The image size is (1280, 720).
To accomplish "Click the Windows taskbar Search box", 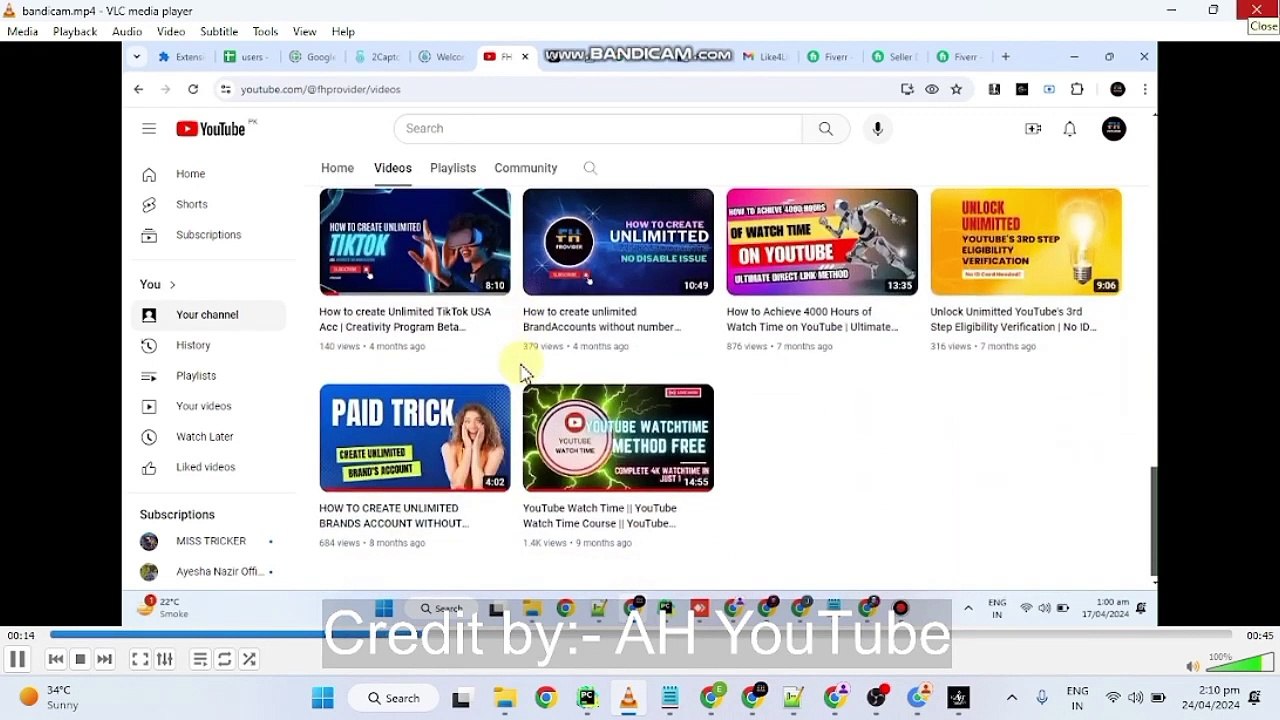I will click(x=393, y=698).
